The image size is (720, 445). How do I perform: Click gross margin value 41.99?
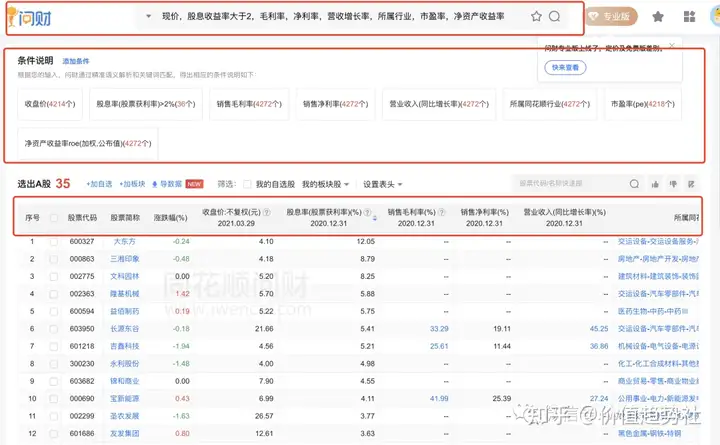tap(439, 399)
